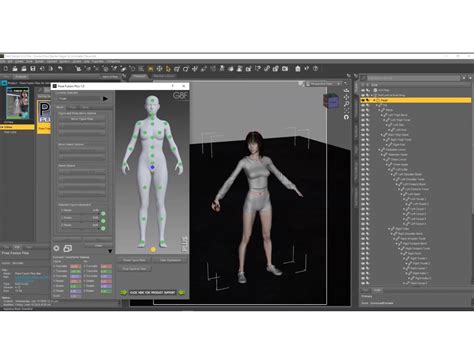The width and height of the screenshot is (474, 364).
Task: Click the help question mark toolbar icon
Action: (315, 69)
